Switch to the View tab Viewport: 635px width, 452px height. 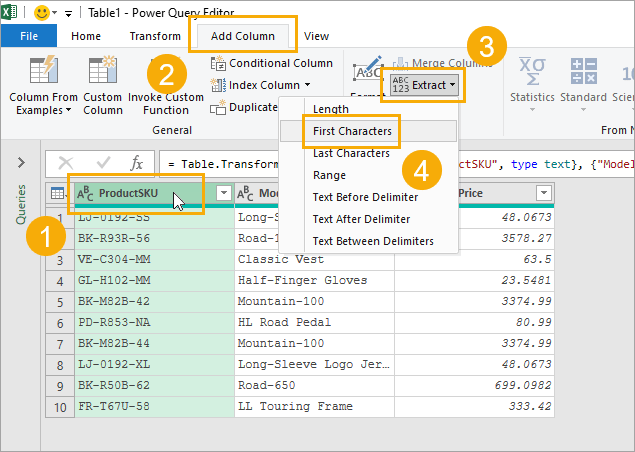tap(316, 36)
